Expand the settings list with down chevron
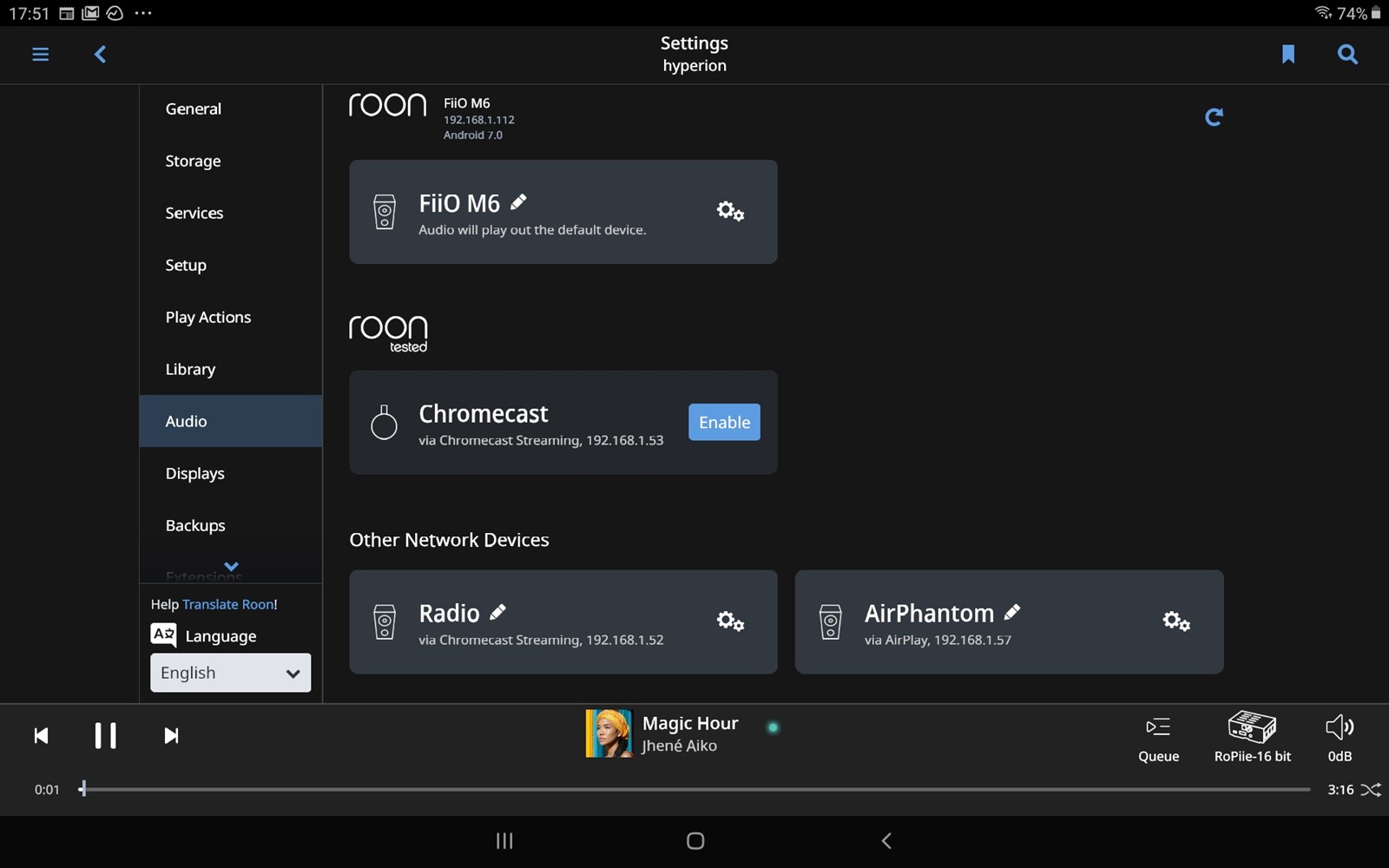The image size is (1389, 868). pos(231,566)
